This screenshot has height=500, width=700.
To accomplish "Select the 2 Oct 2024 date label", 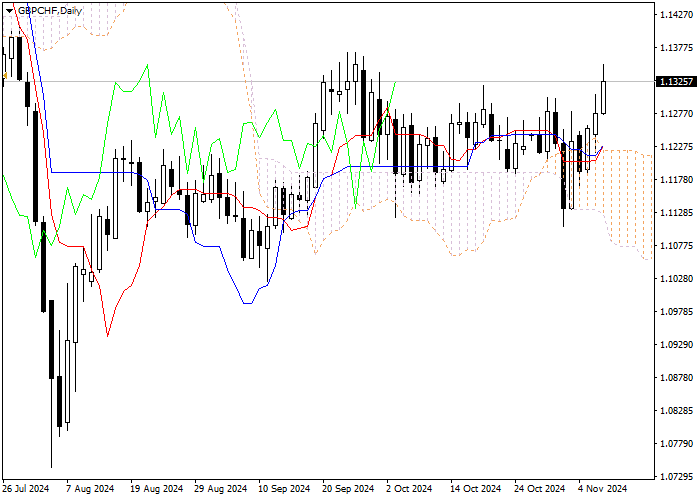I will pos(409,489).
